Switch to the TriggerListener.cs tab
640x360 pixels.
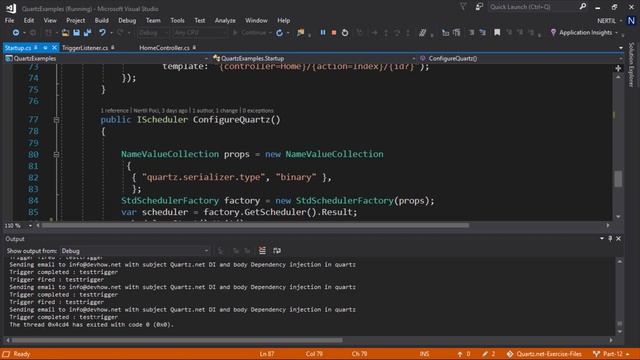pos(85,48)
